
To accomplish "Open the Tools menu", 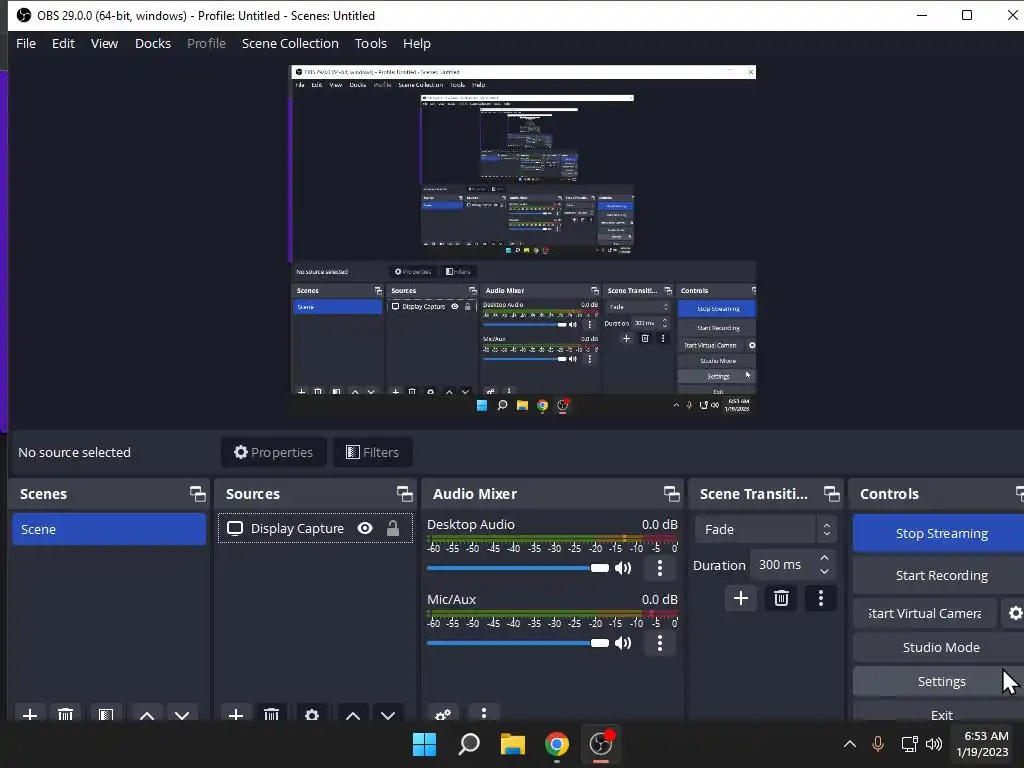I will [x=371, y=43].
